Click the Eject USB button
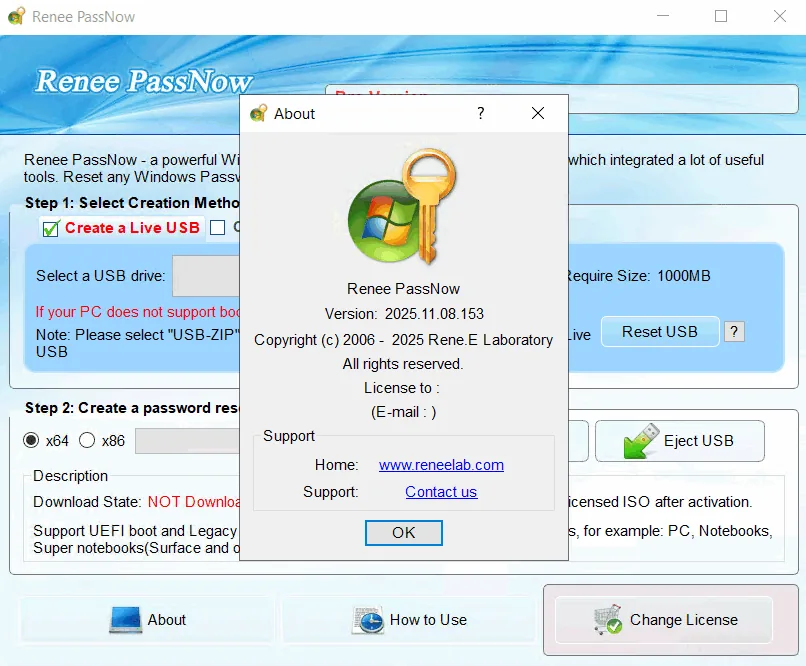 coord(680,441)
